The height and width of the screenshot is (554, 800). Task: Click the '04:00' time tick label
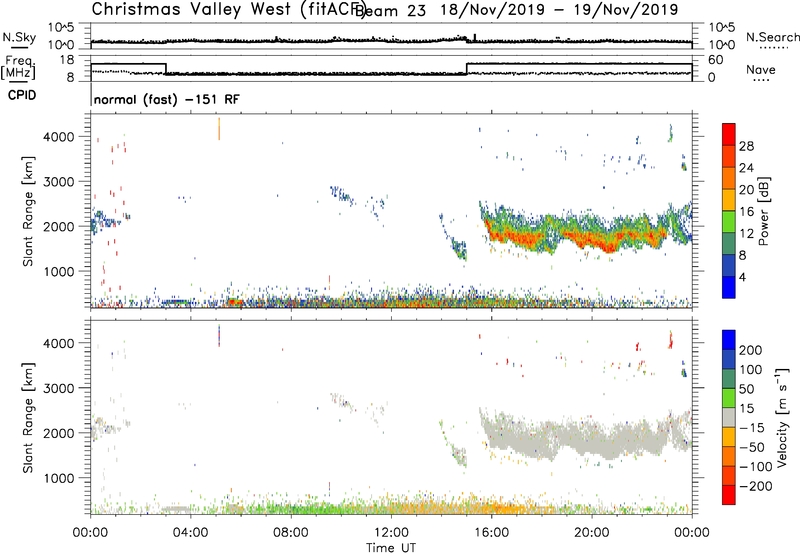click(x=190, y=533)
